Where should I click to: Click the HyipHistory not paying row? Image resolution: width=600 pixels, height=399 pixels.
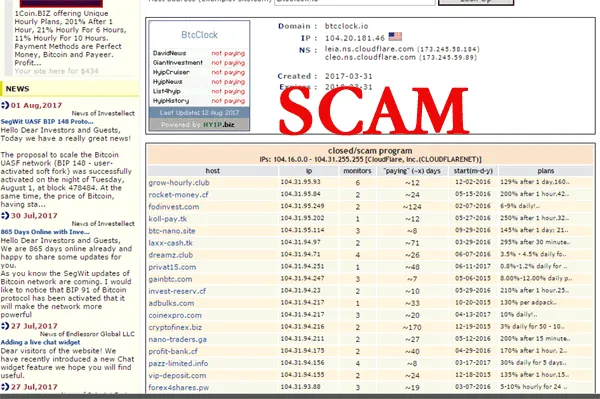point(199,101)
